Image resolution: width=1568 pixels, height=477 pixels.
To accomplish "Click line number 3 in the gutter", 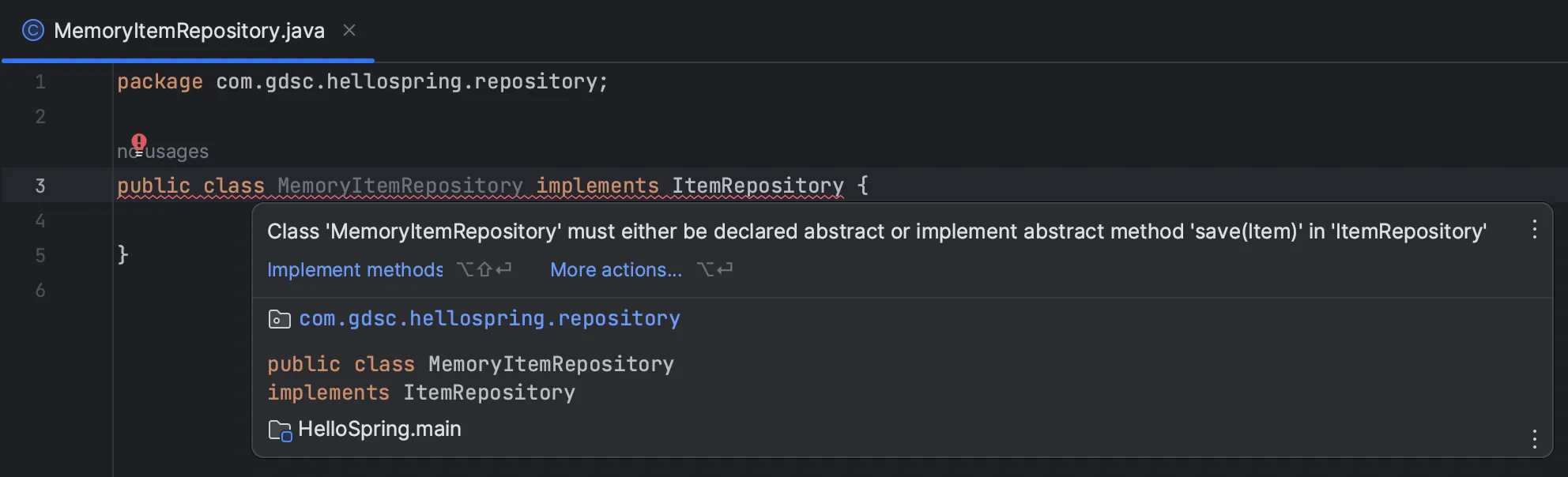I will click(40, 186).
